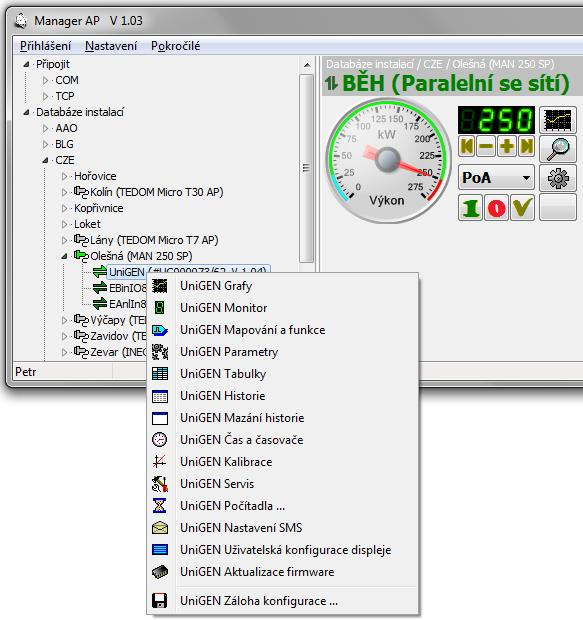The width and height of the screenshot is (583, 620).
Task: Expand the TCP tree node
Action: coord(45,96)
